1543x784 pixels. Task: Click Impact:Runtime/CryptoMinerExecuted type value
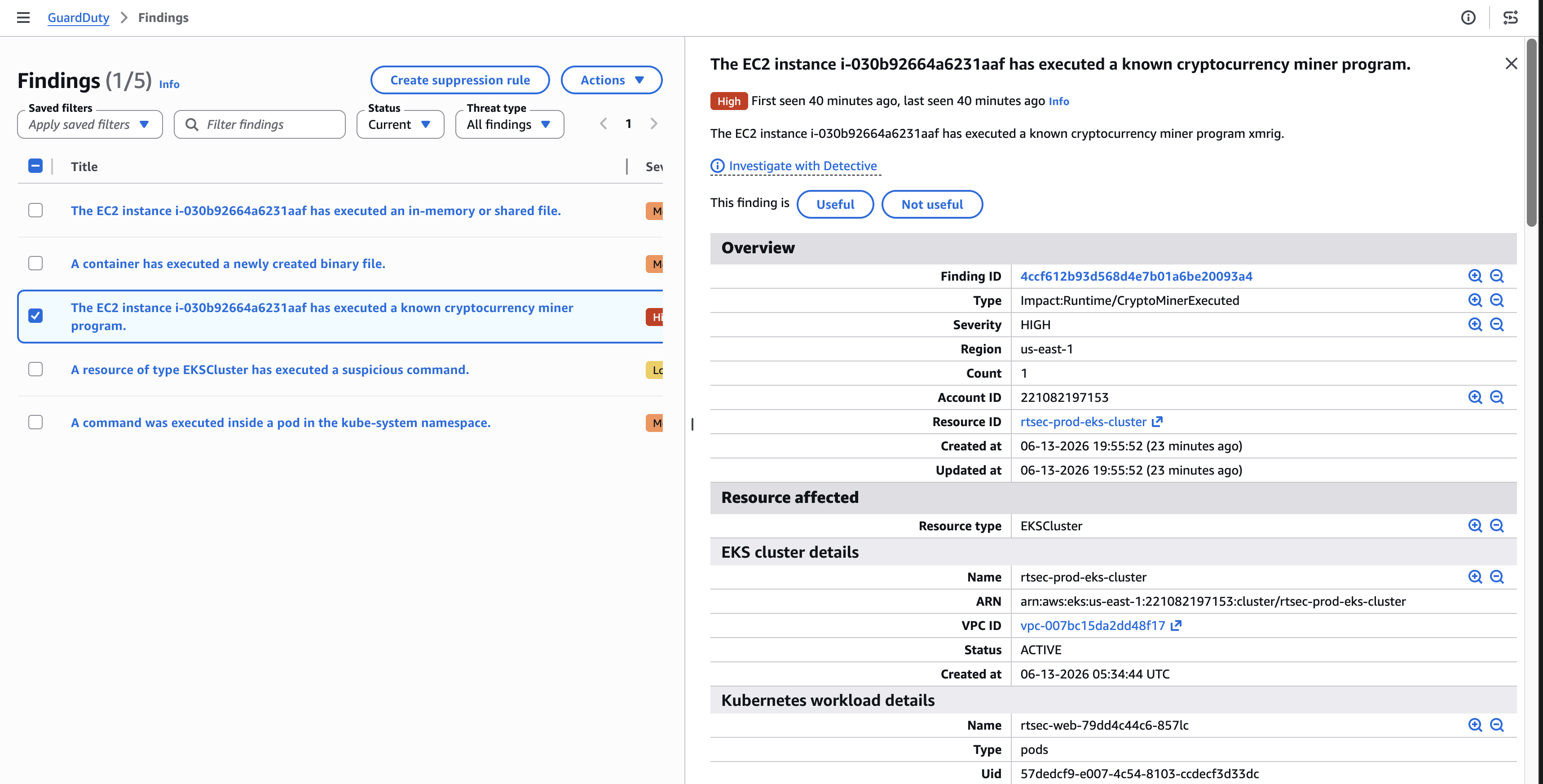(1130, 301)
